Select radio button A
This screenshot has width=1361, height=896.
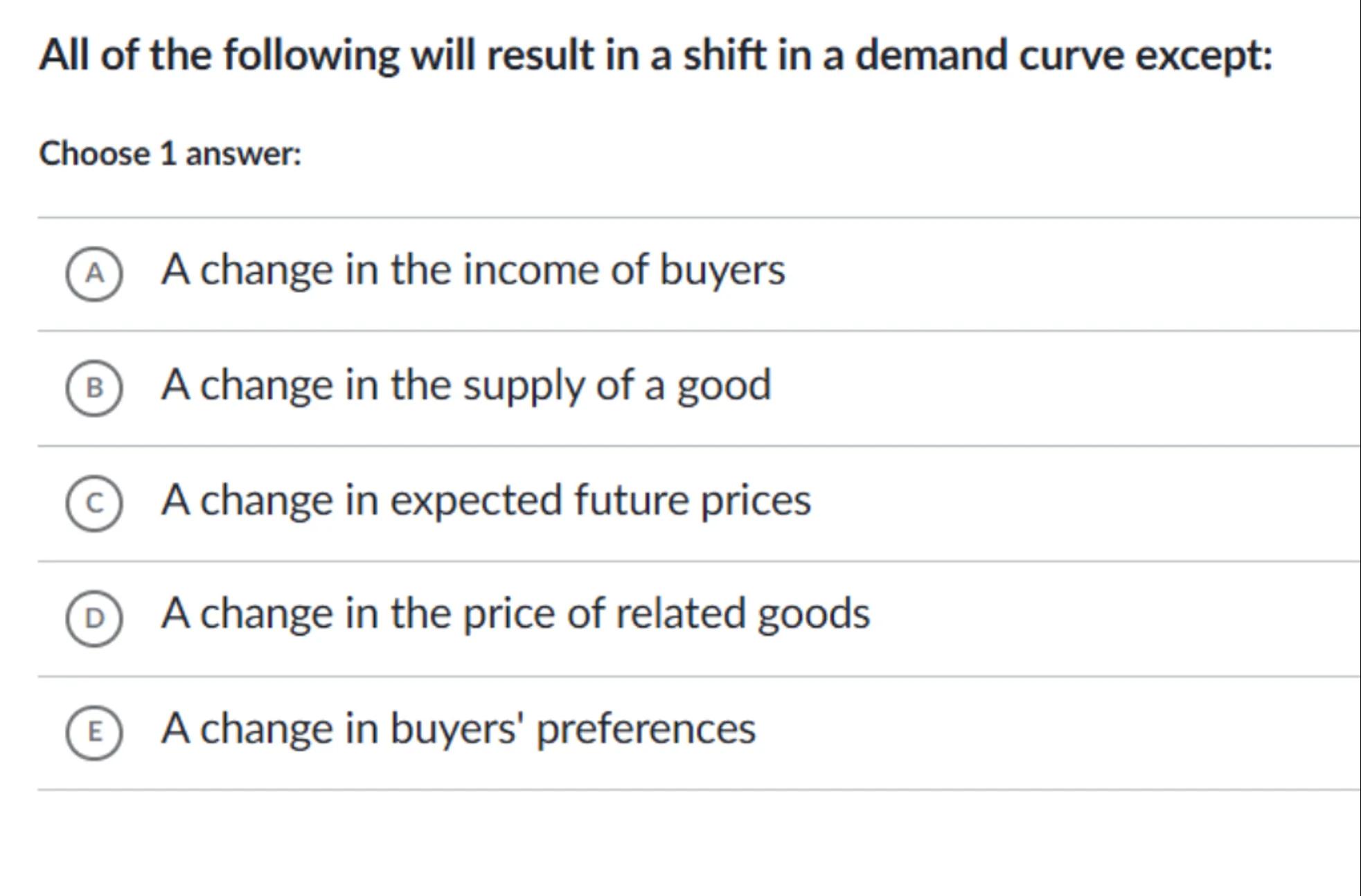pos(94,274)
